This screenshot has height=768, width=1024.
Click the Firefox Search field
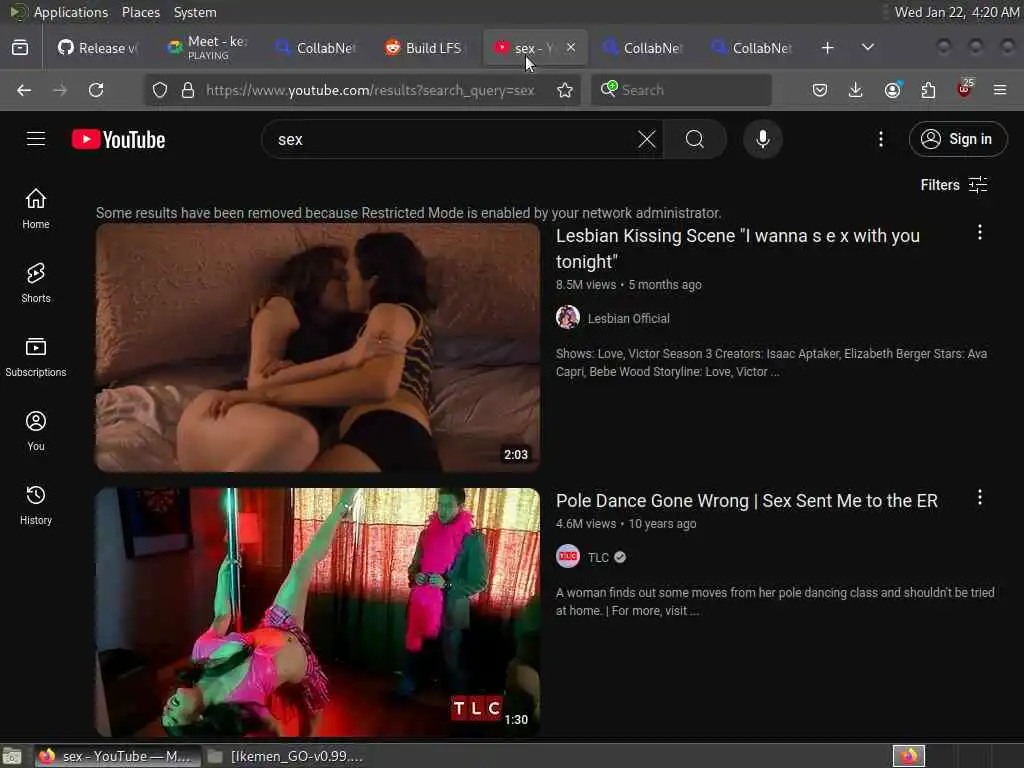681,90
